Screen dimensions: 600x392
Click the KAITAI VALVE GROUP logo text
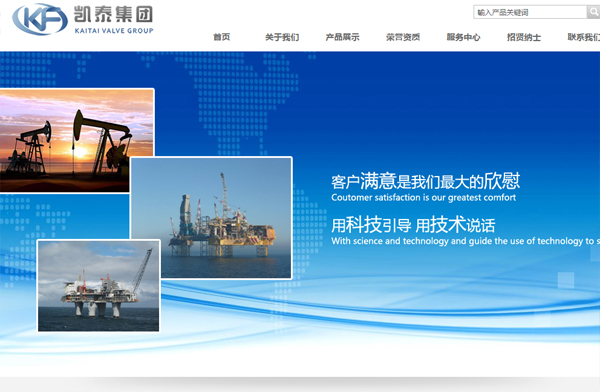click(114, 31)
